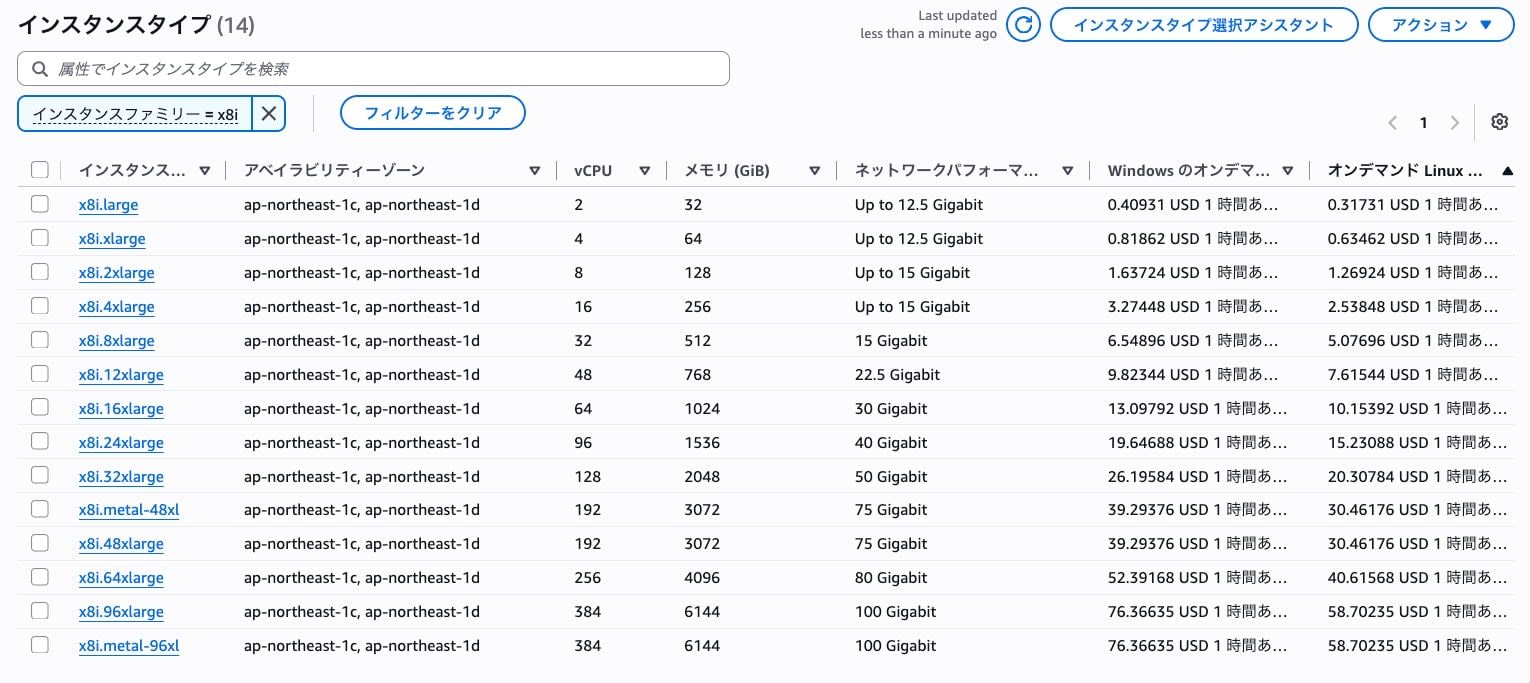Open table preferences gear icon
This screenshot has width=1530, height=683.
[x=1499, y=122]
